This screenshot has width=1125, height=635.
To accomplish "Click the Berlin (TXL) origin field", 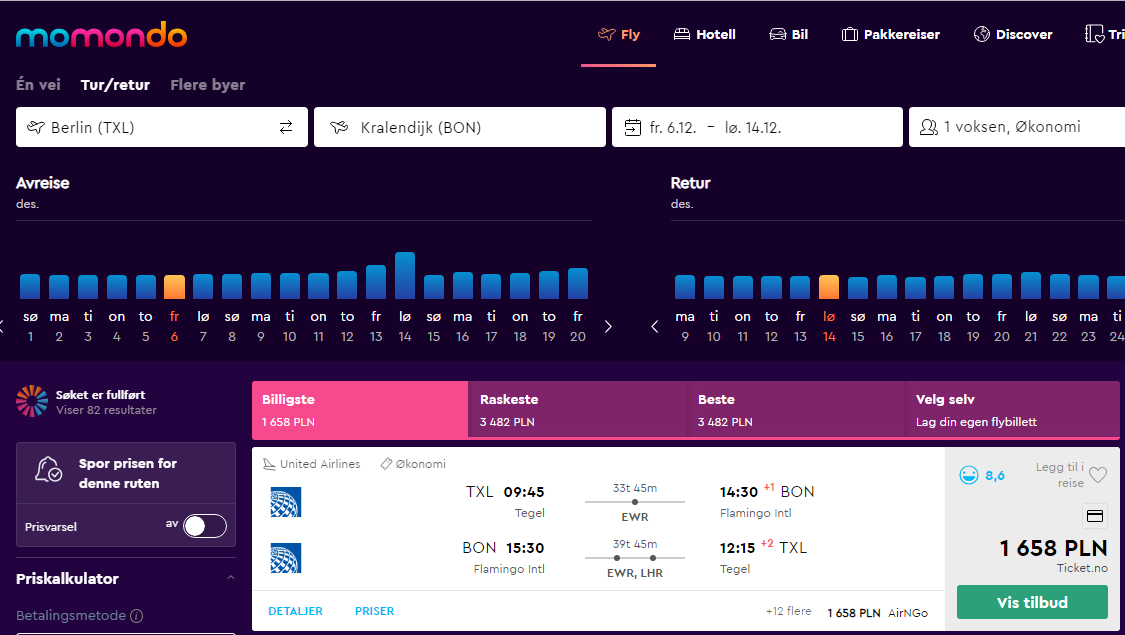I will pyautogui.click(x=161, y=127).
